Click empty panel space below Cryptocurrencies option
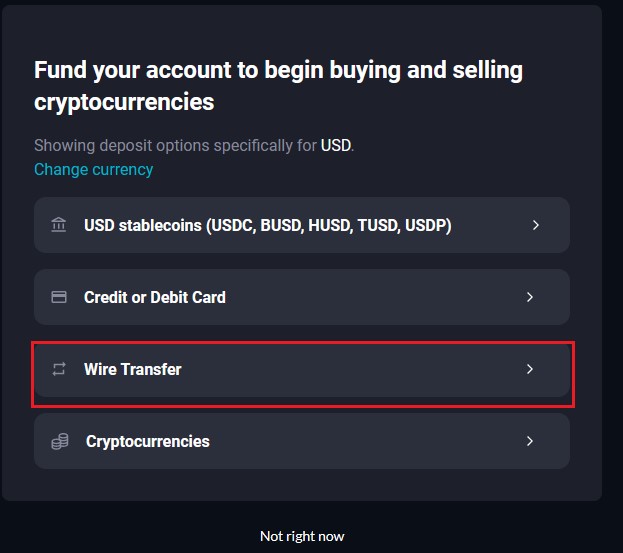The height and width of the screenshot is (553, 623). [302, 485]
